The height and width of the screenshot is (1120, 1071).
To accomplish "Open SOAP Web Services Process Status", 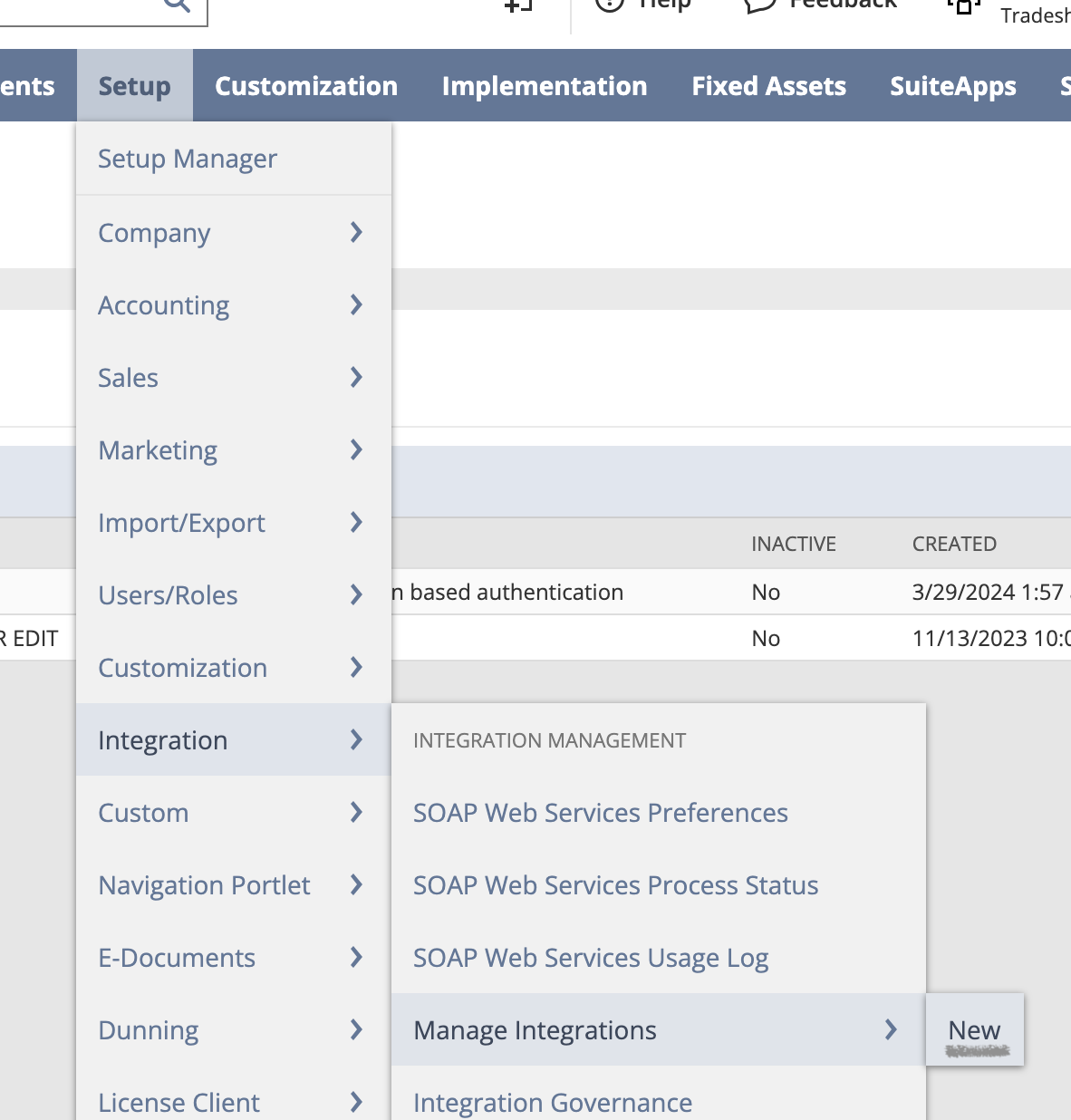I will [616, 885].
